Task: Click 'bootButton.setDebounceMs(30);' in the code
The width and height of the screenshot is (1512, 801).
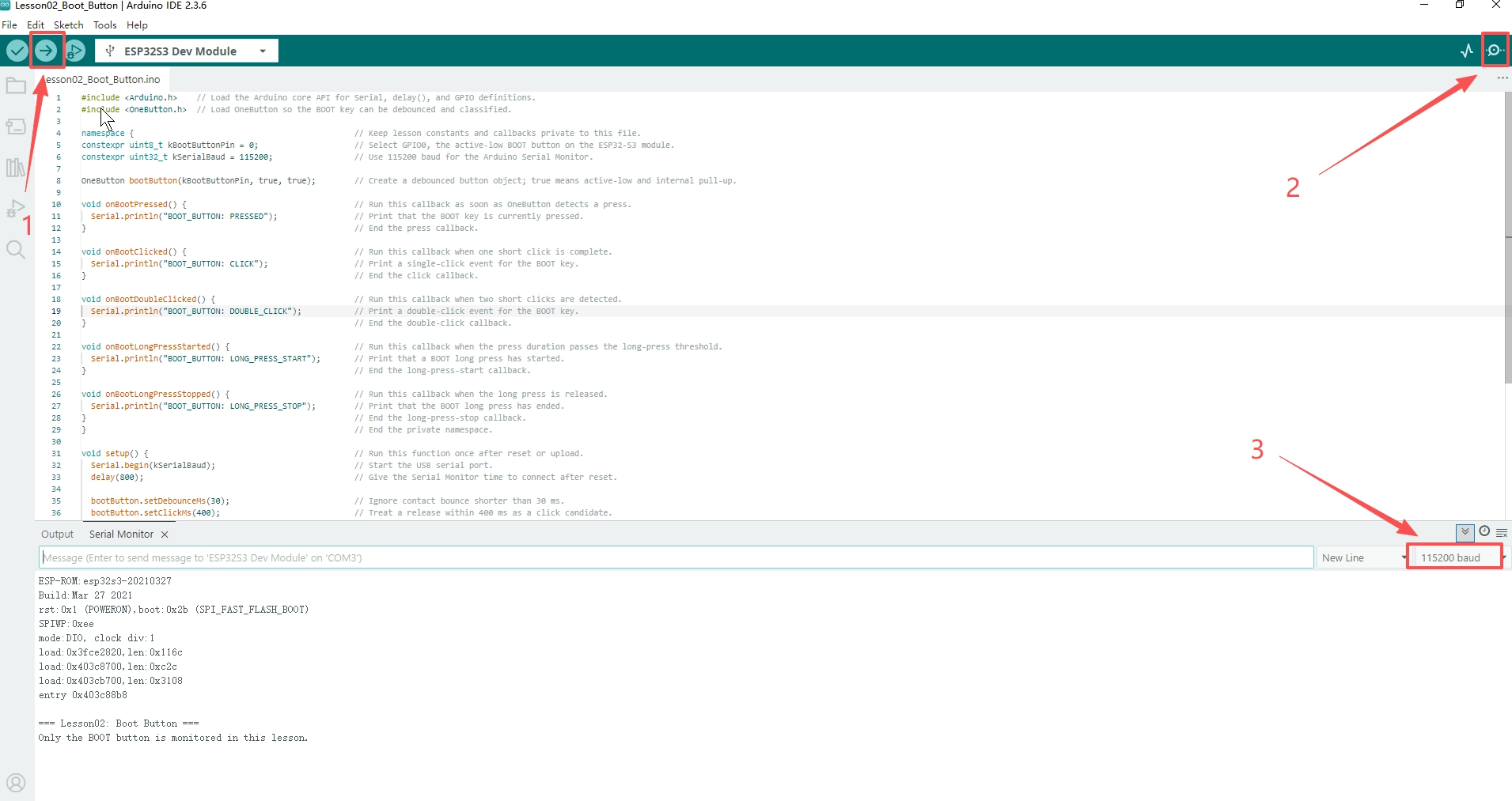Action: [160, 501]
